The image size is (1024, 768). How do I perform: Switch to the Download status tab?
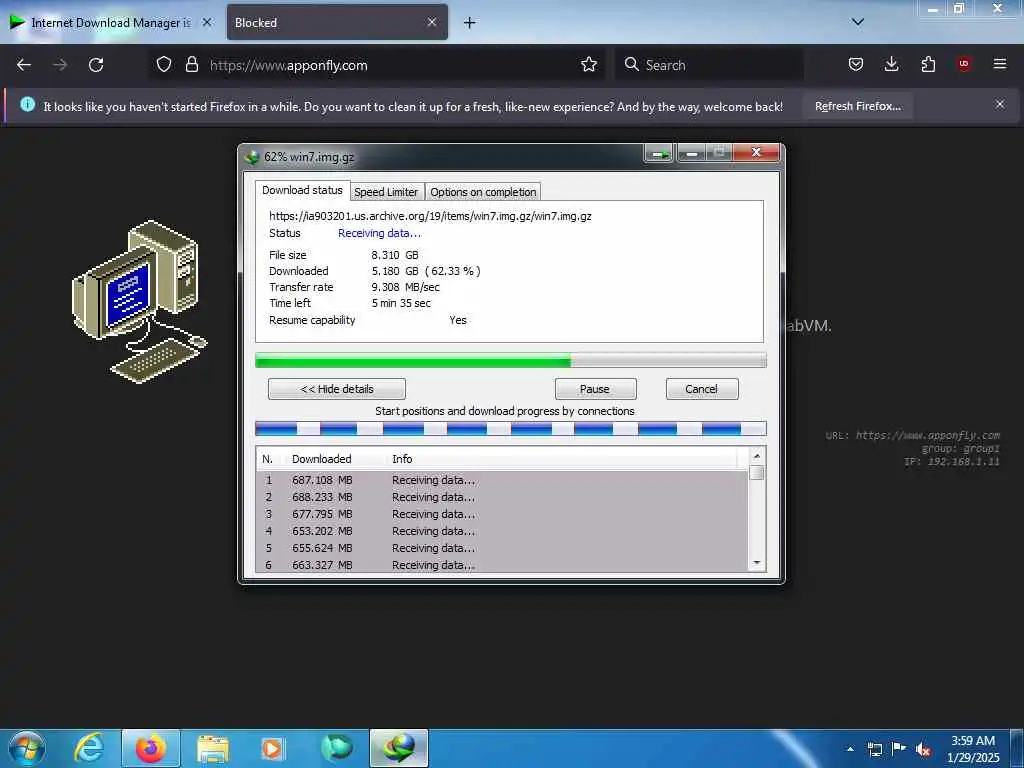pyautogui.click(x=302, y=190)
